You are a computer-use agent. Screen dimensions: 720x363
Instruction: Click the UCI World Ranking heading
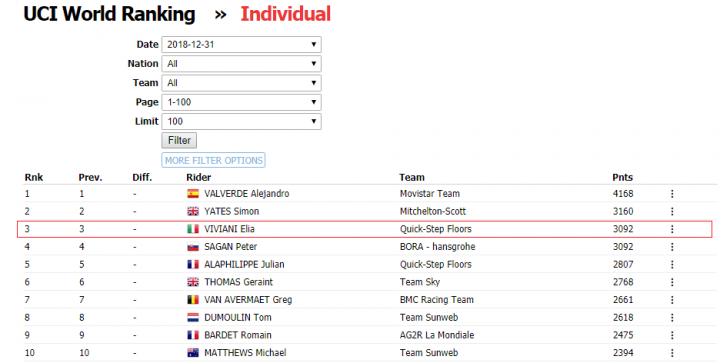[109, 14]
